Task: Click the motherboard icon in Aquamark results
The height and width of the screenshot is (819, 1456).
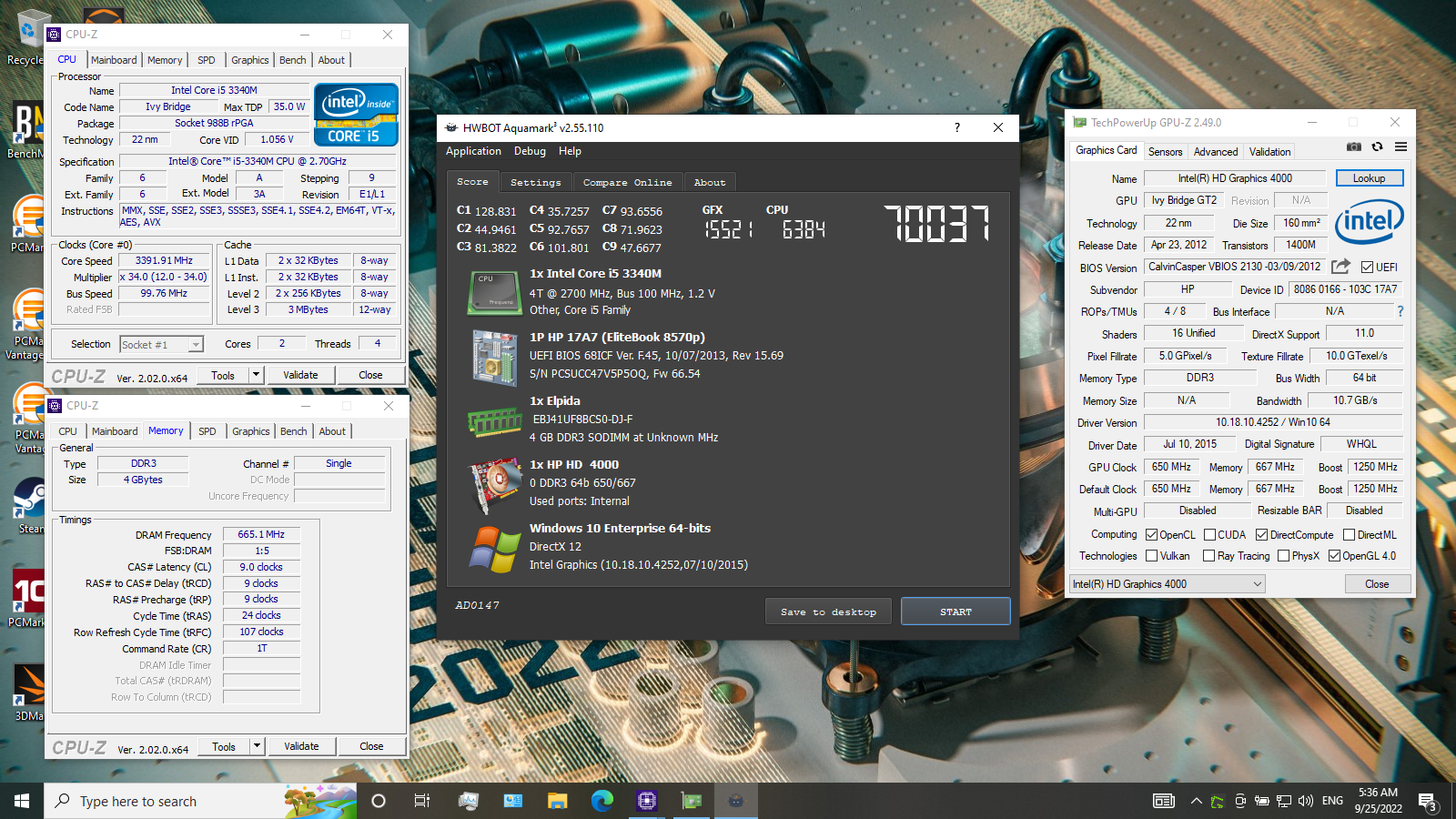Action: (x=494, y=358)
